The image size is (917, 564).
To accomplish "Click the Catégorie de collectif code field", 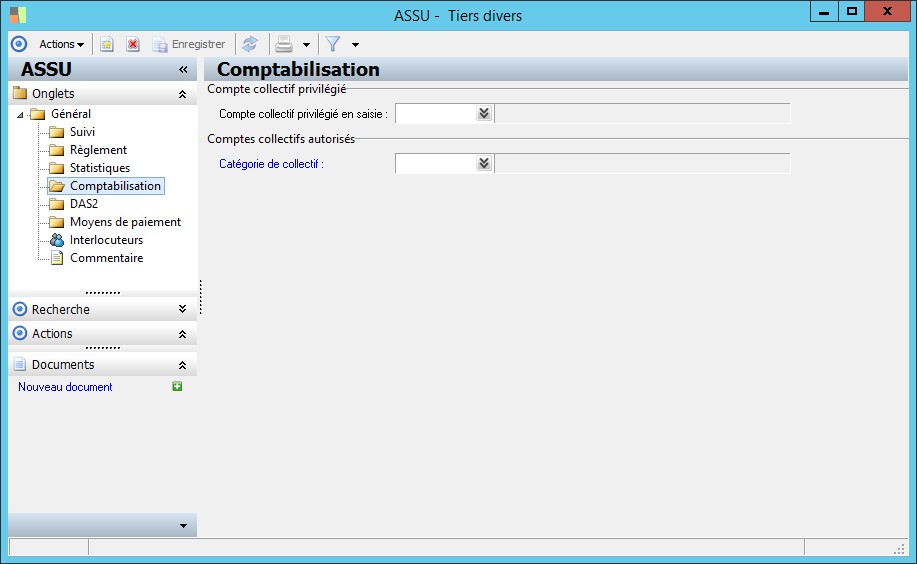I will click(x=436, y=163).
